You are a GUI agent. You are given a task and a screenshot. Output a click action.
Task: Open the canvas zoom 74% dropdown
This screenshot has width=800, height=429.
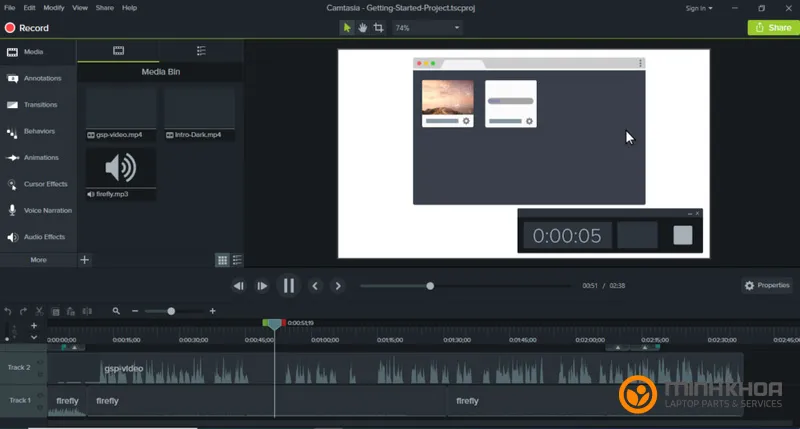click(427, 28)
